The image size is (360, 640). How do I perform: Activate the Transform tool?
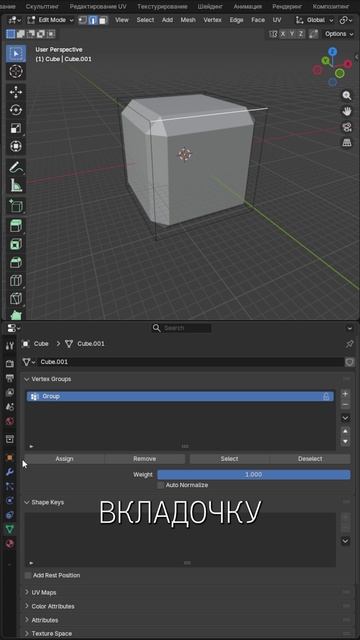16,146
